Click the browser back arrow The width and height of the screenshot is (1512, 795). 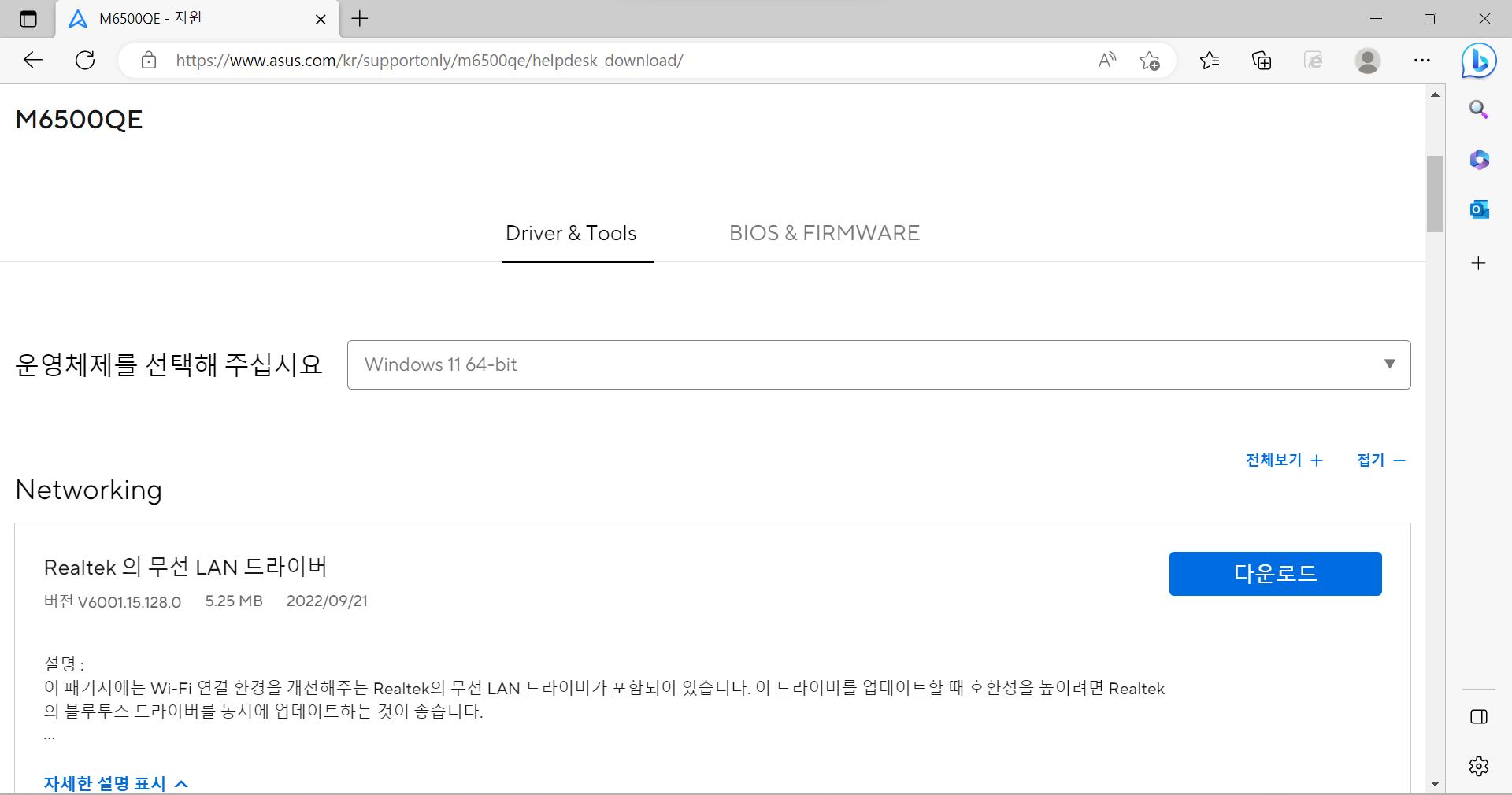click(33, 60)
